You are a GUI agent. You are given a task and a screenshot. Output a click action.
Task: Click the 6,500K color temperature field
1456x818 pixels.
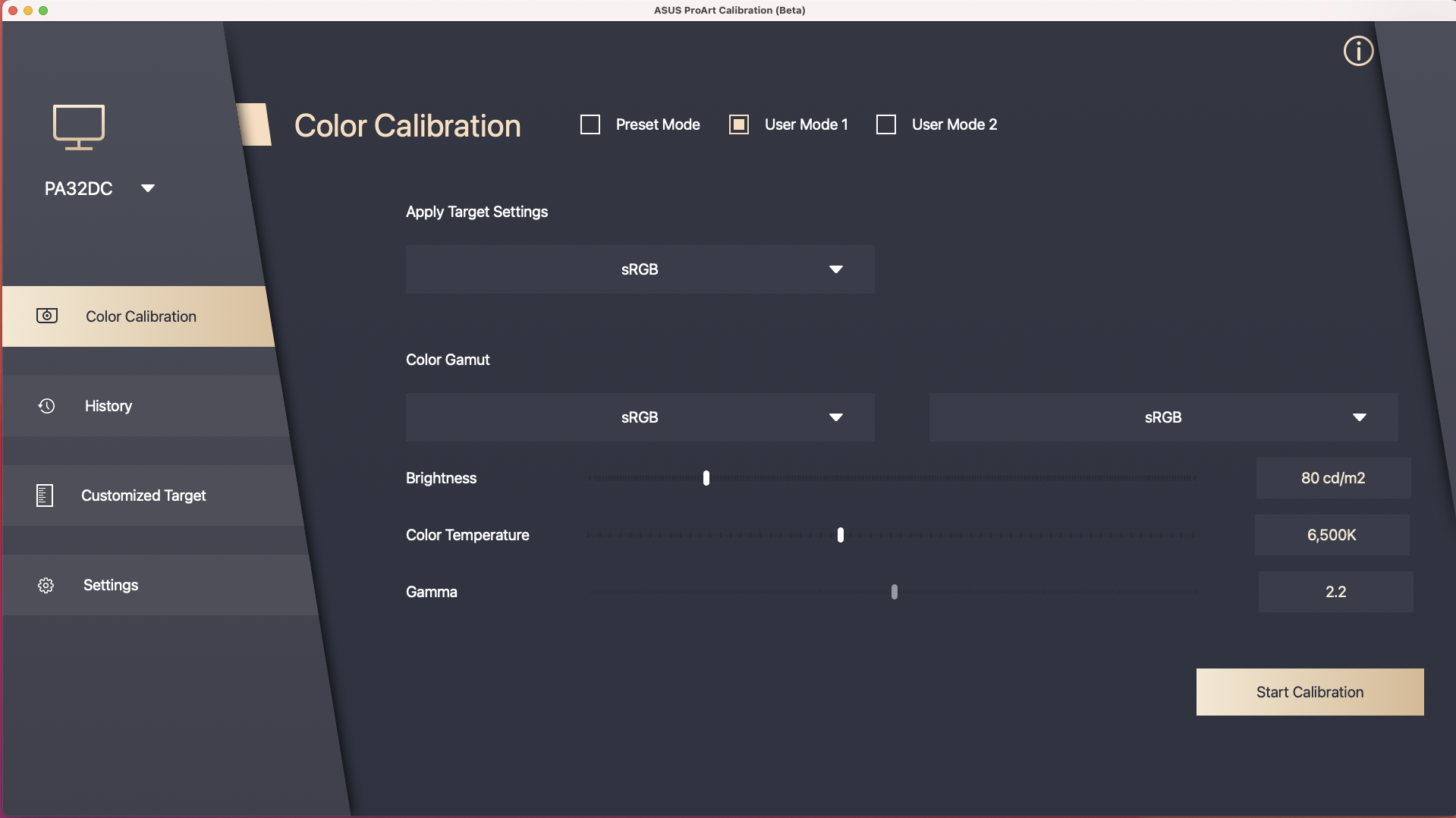[1332, 535]
